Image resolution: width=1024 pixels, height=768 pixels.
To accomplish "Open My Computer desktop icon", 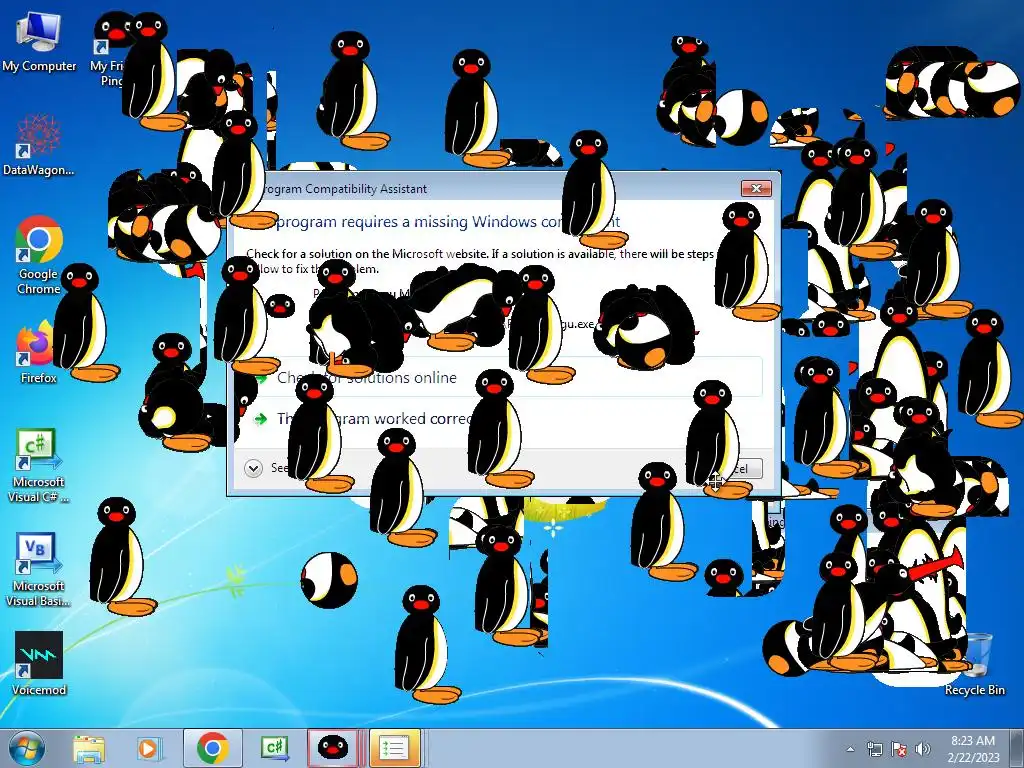I will click(39, 40).
